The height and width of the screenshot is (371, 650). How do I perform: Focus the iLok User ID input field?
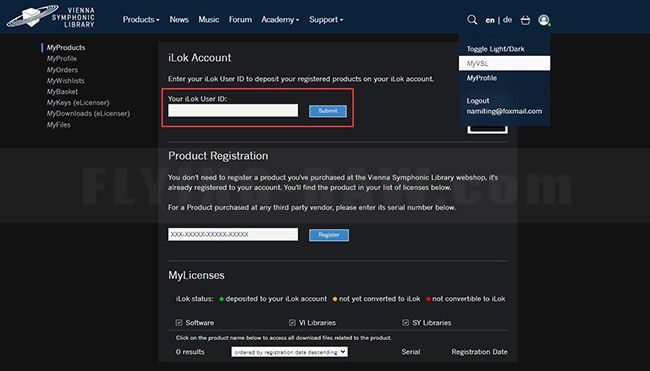(233, 111)
